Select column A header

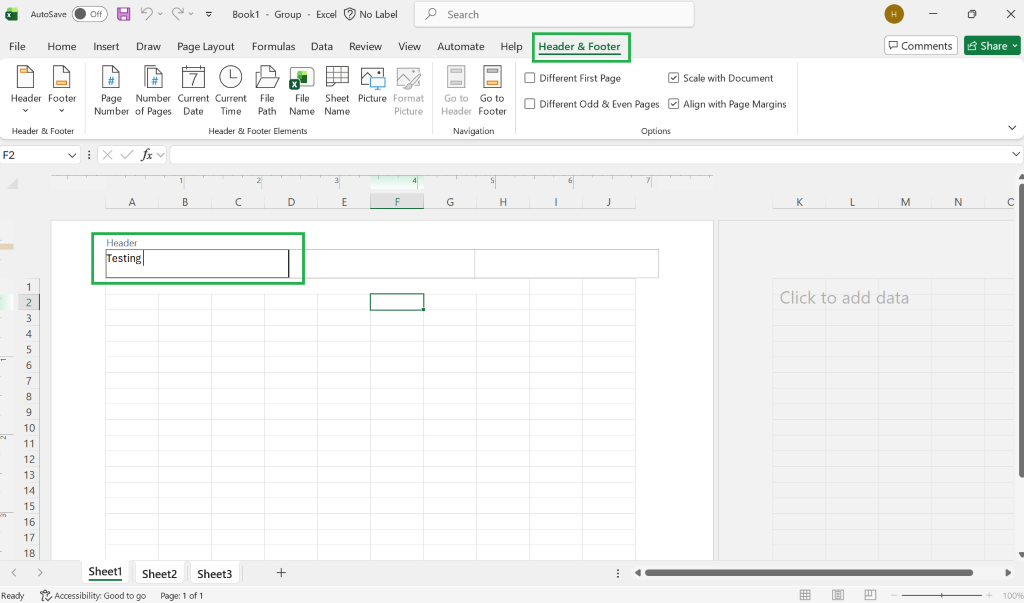coord(132,202)
